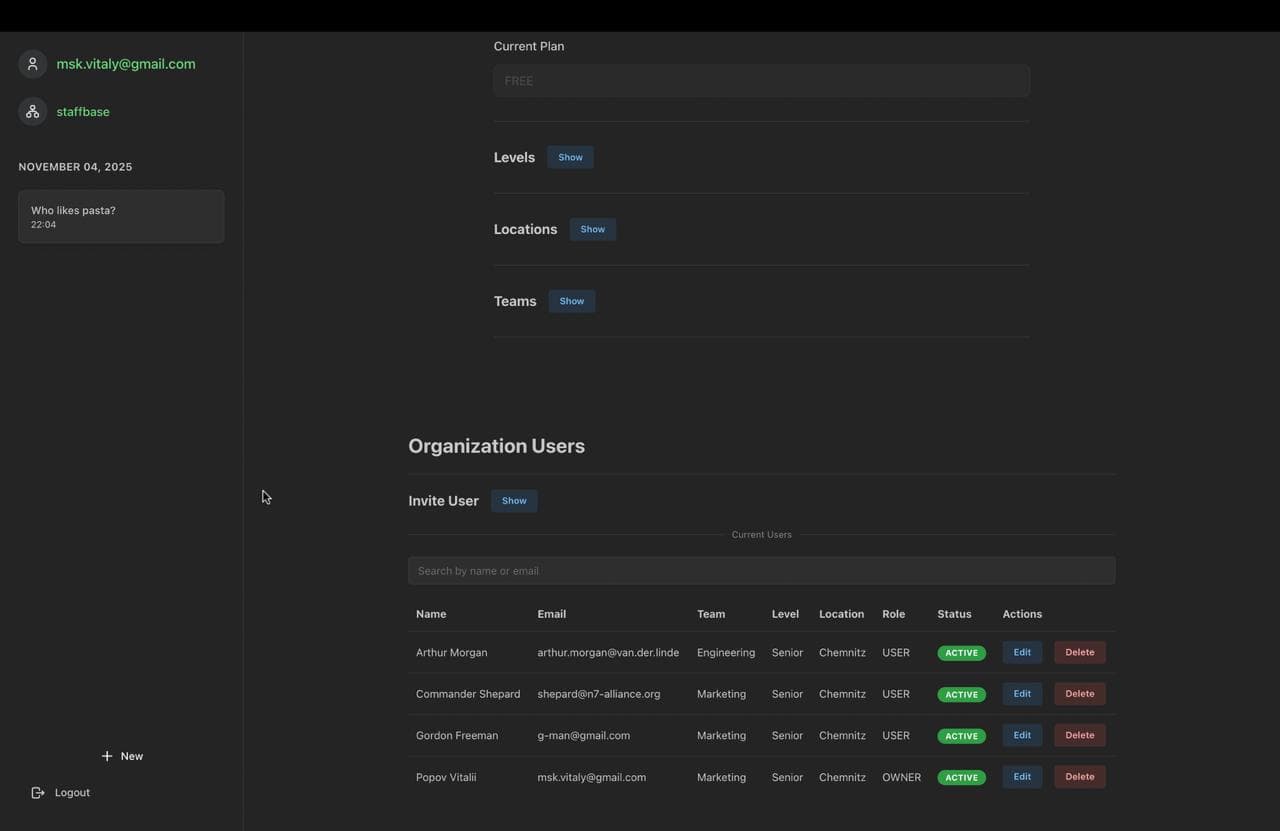Select the name Popov Vitalii

446,777
